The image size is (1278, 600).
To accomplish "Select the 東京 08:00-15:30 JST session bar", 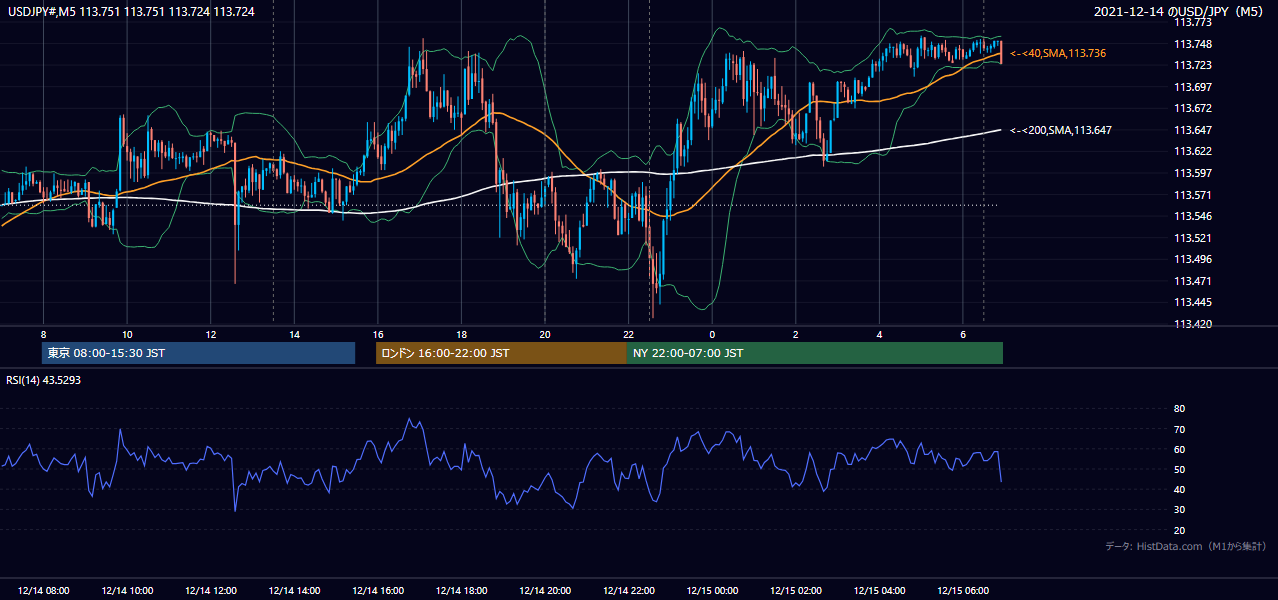I will (x=198, y=353).
